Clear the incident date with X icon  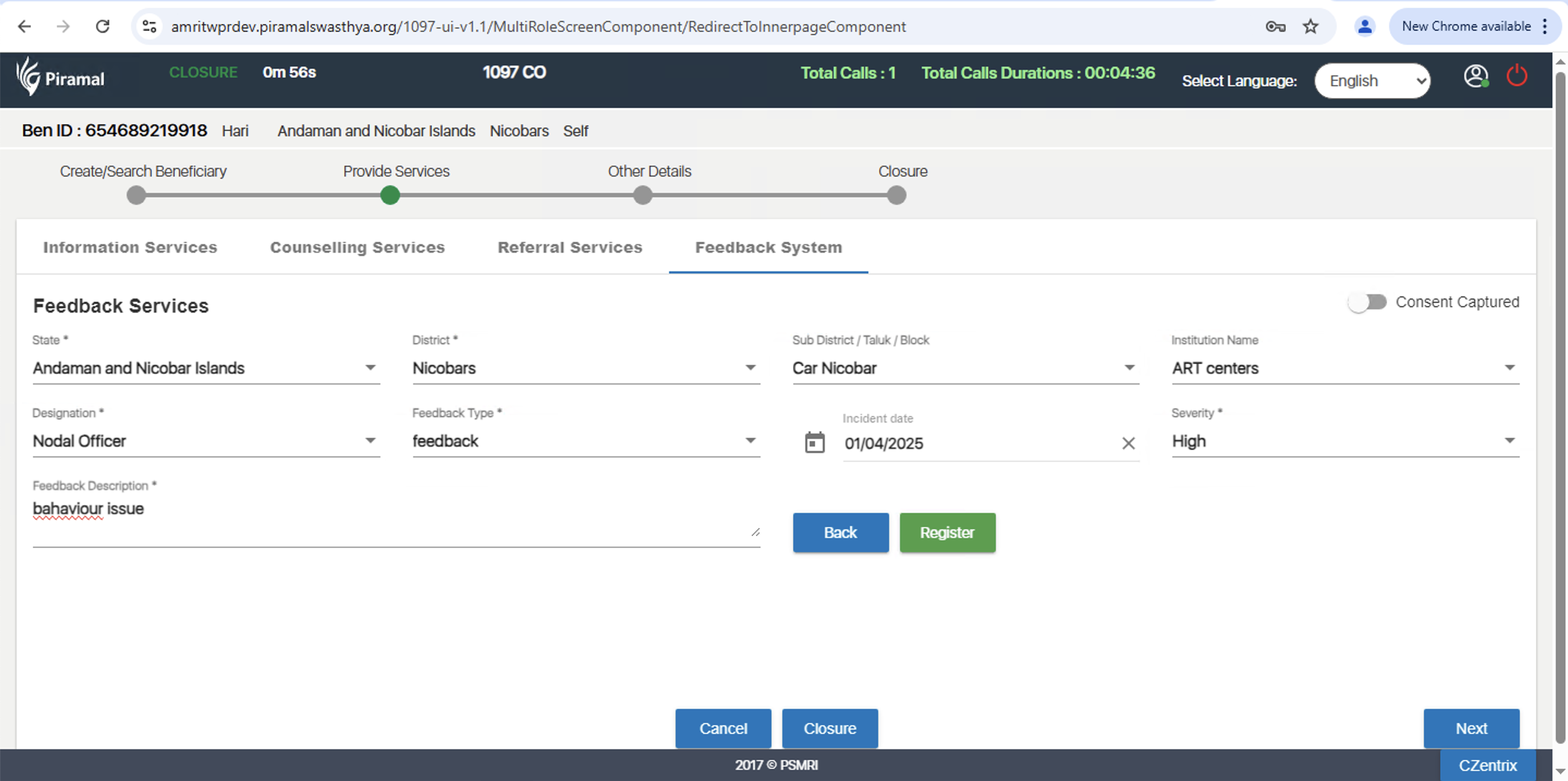pyautogui.click(x=1128, y=443)
